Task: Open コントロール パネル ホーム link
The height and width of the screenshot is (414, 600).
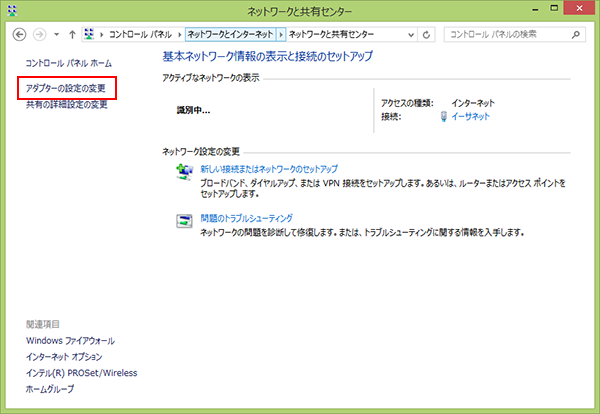Action: 69,63
